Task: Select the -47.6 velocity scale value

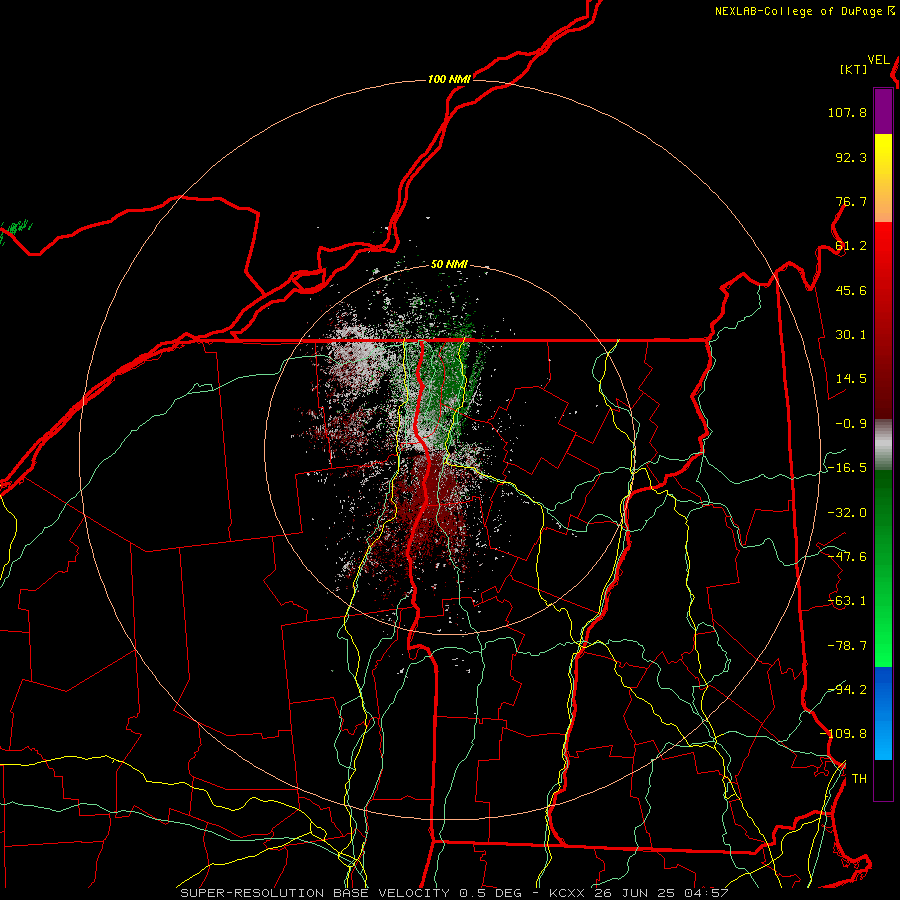Action: (847, 557)
